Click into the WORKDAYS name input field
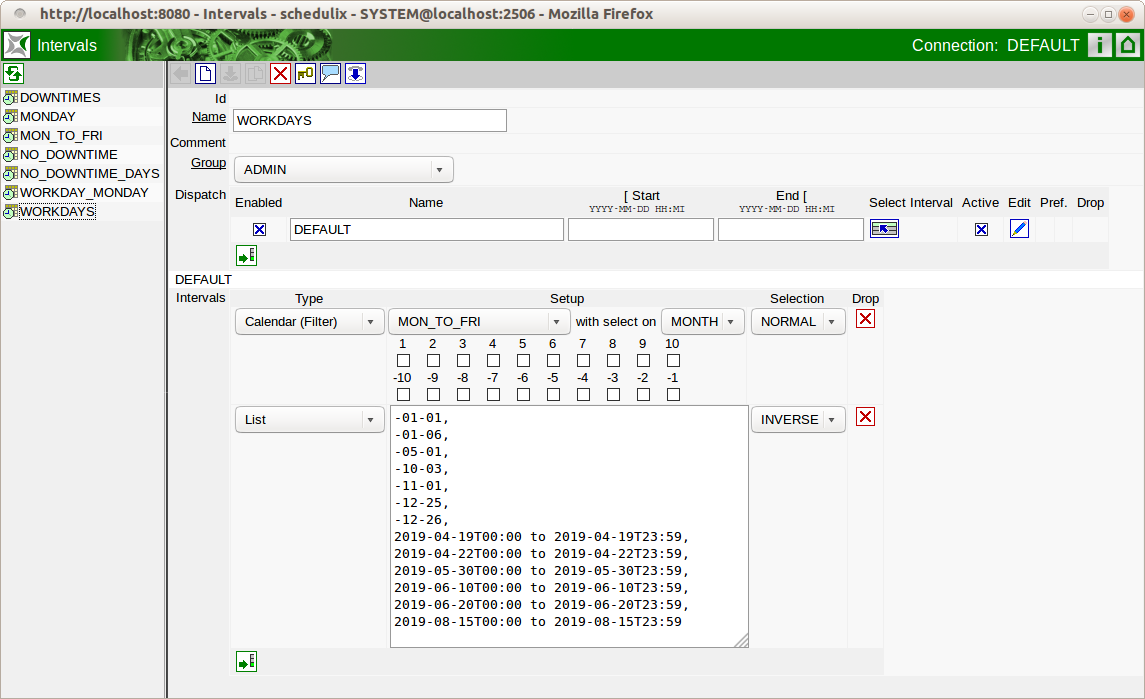The width and height of the screenshot is (1145, 699). [370, 120]
